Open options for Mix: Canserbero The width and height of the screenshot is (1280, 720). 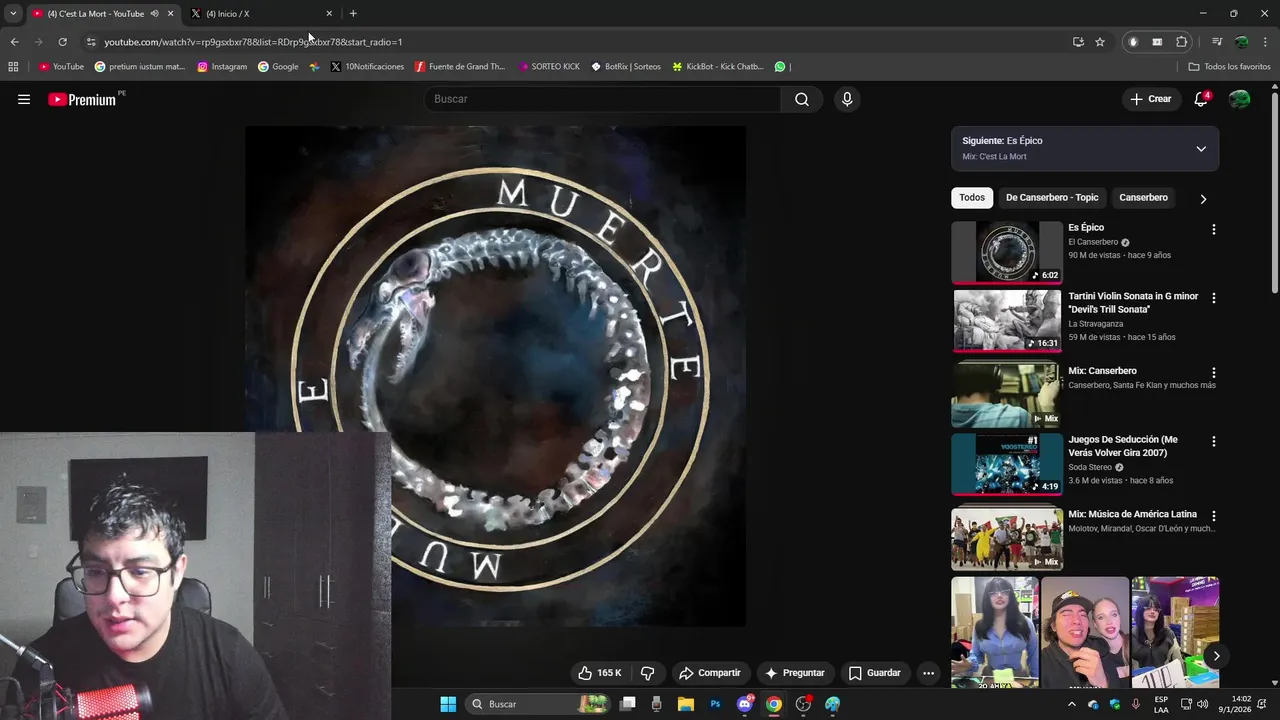pyautogui.click(x=1214, y=372)
